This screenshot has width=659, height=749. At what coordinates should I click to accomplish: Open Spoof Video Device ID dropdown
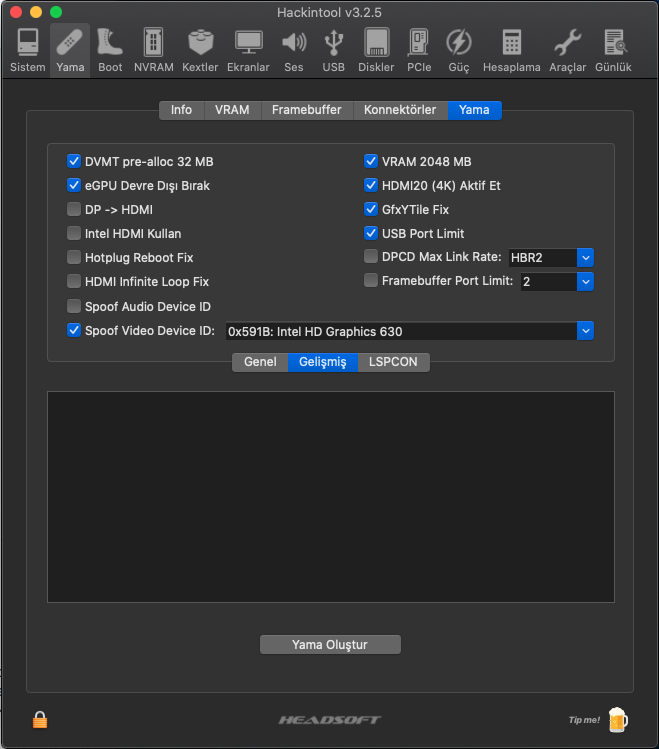coord(585,330)
